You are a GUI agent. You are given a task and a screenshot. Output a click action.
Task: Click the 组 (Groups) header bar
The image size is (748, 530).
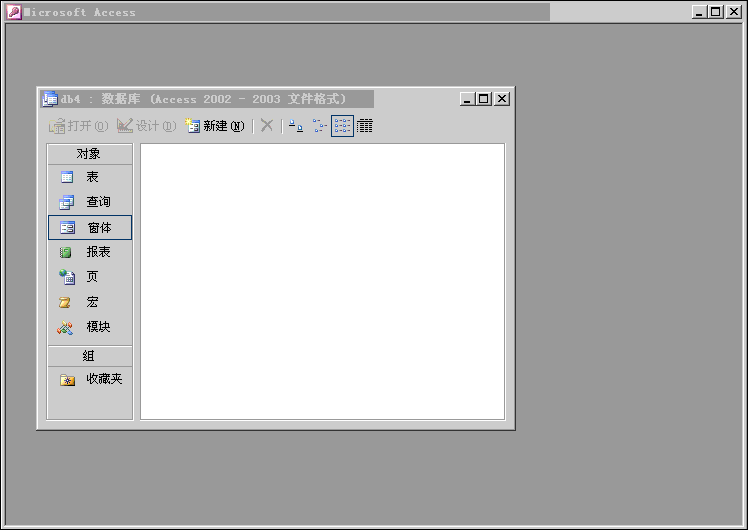click(x=90, y=356)
